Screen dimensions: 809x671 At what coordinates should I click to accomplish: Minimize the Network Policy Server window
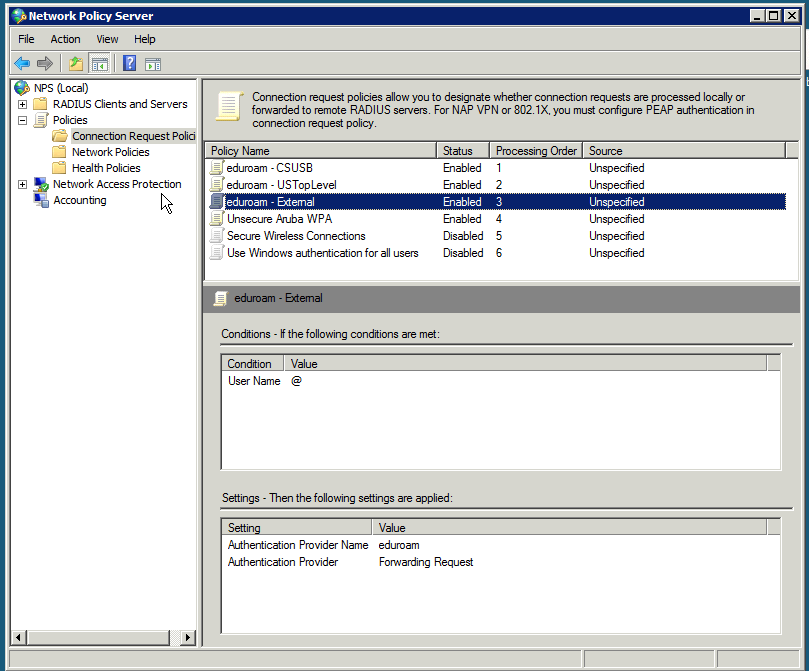pos(757,16)
